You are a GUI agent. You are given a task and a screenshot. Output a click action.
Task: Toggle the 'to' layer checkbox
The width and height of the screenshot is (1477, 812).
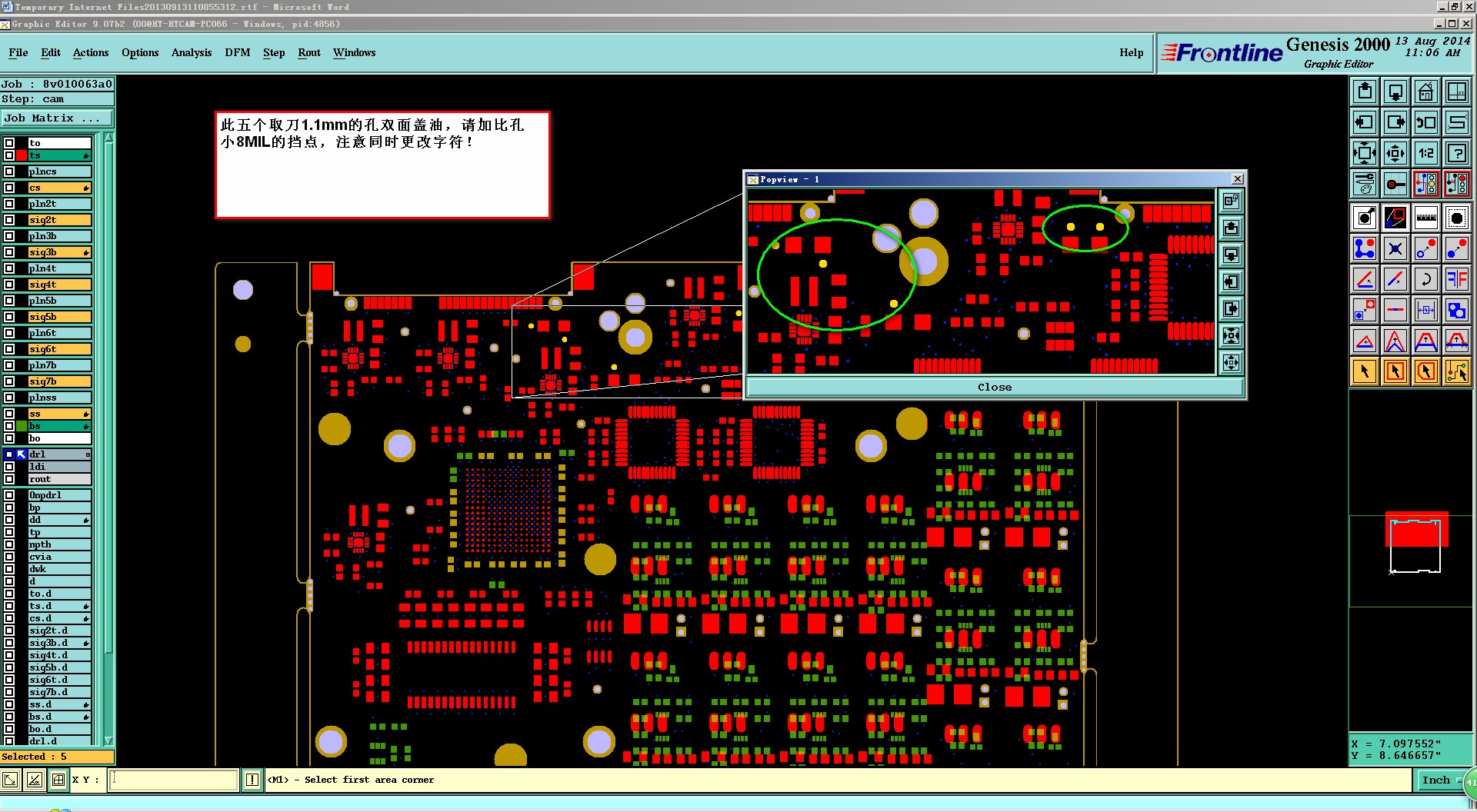point(9,143)
